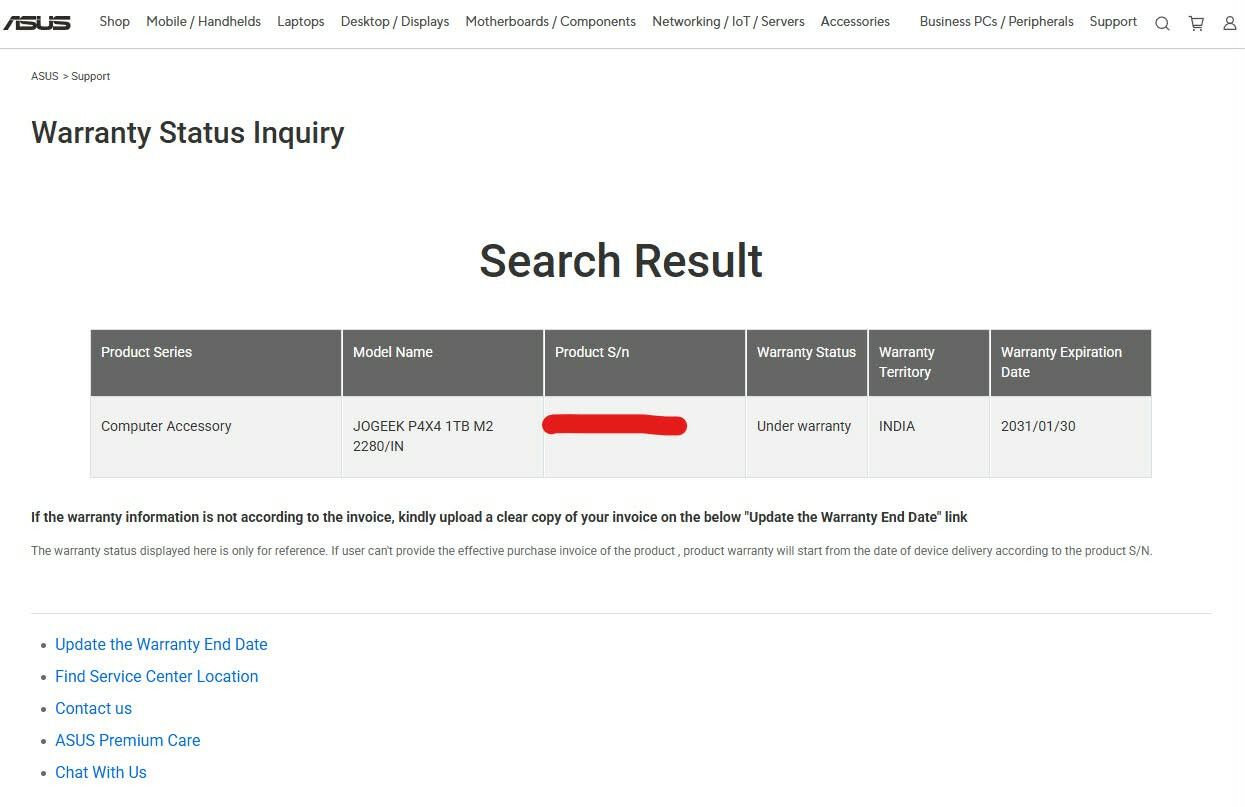Screen dimensions: 1245x807
Task: Click the Contact us link
Action: point(93,709)
